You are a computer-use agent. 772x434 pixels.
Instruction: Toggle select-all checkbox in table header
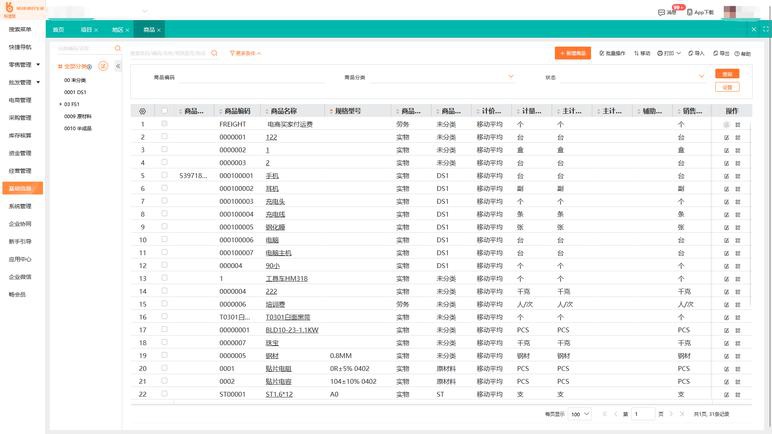pos(164,111)
